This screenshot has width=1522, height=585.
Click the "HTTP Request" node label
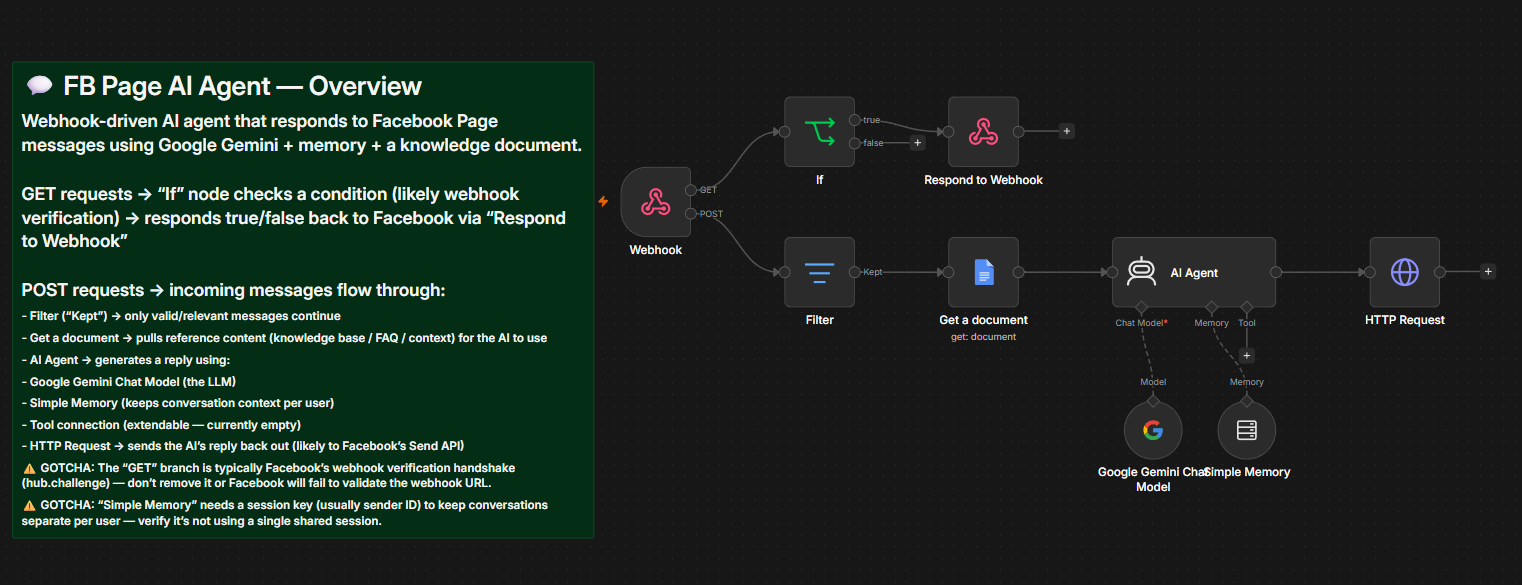tap(1405, 320)
